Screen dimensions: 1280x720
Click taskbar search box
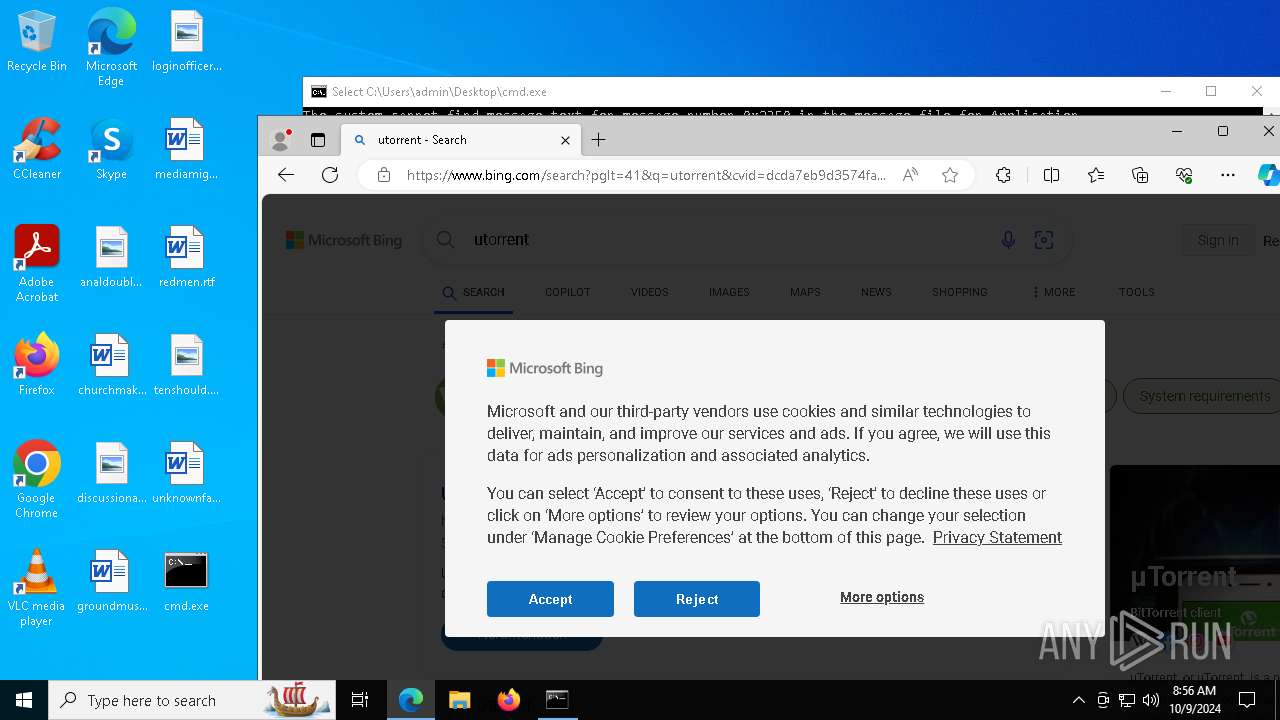tap(192, 700)
